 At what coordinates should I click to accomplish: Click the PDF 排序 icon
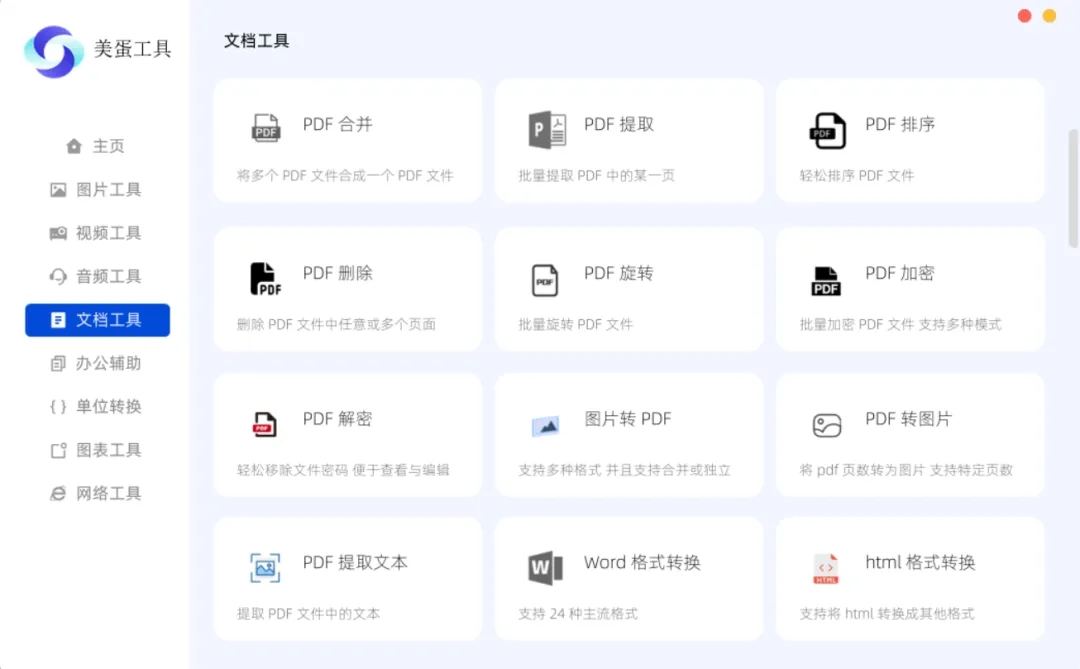827,128
